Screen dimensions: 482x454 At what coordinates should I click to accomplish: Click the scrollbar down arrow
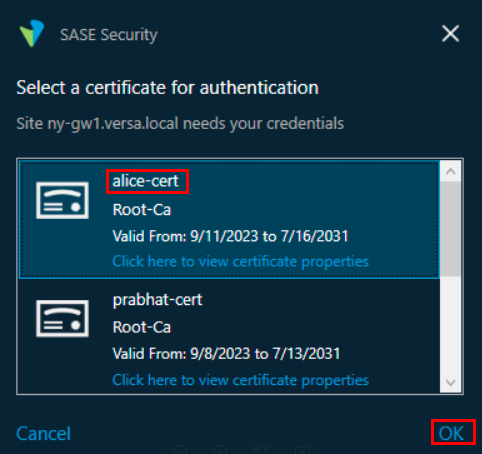pyautogui.click(x=450, y=382)
